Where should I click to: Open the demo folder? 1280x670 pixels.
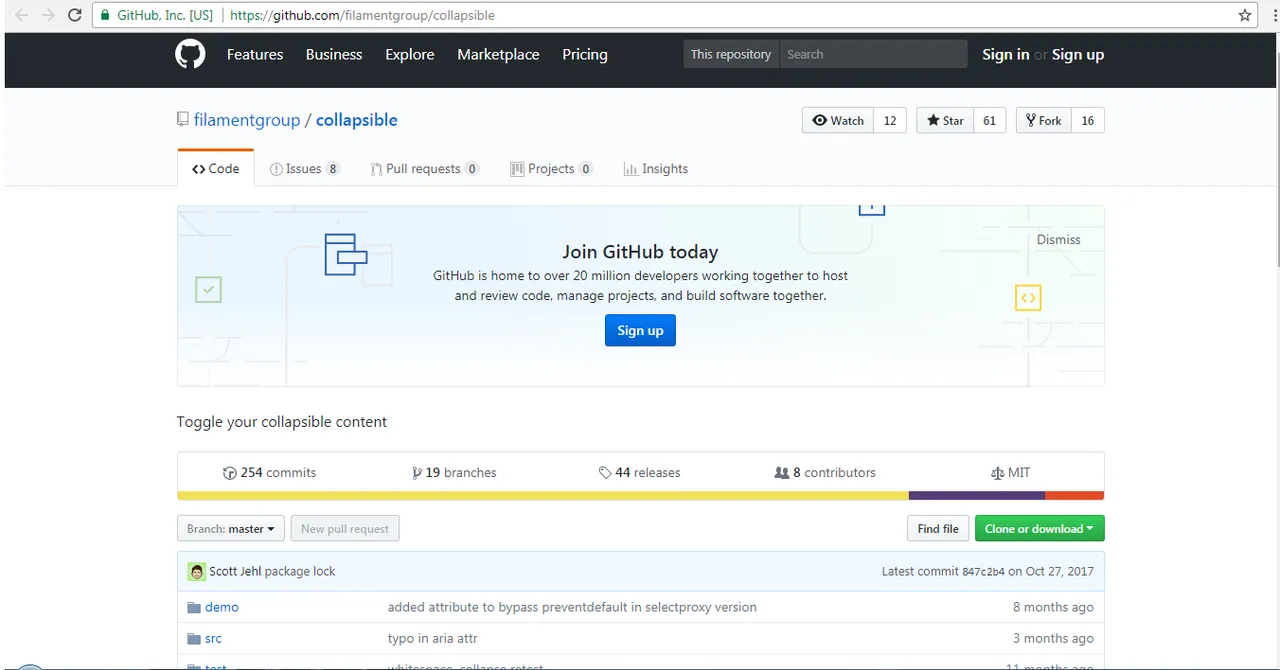coord(222,607)
